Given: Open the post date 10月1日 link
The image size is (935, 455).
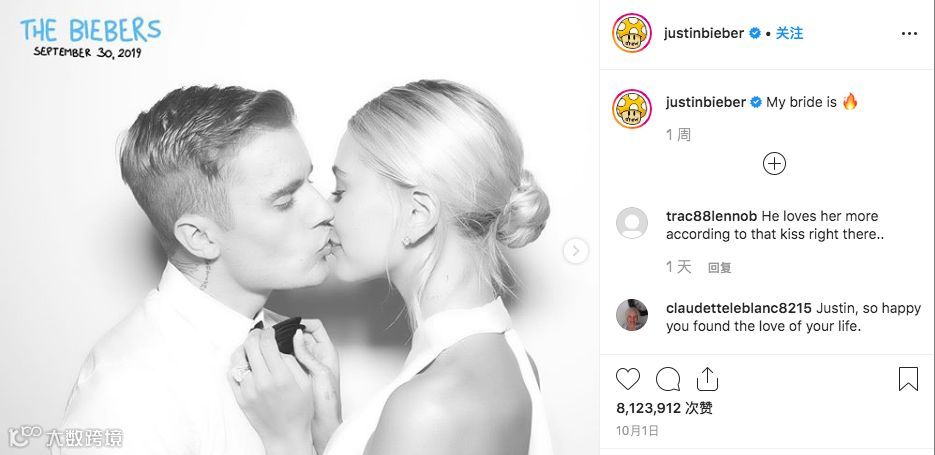Looking at the screenshot, I should coord(637,431).
